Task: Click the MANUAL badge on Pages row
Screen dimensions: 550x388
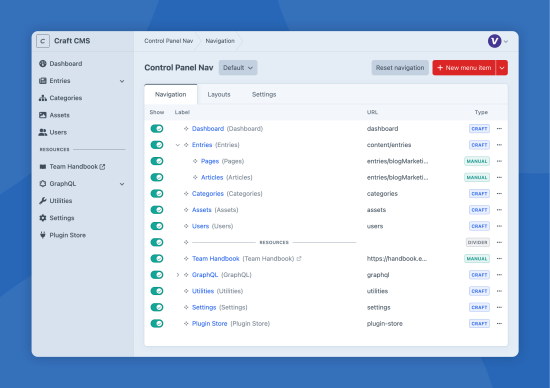Action: [477, 161]
